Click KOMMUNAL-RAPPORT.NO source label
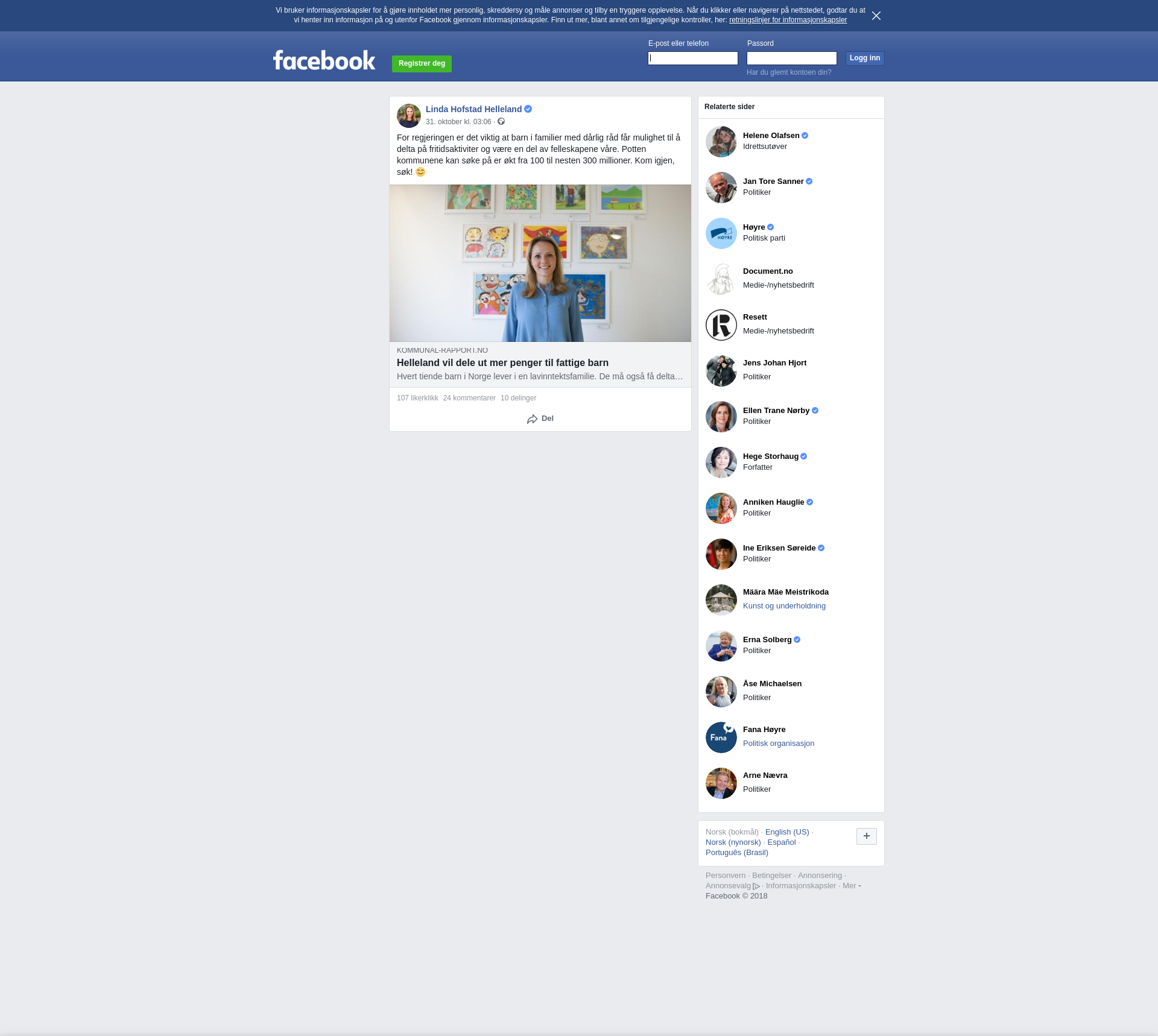Screen dimensions: 1158x1036 pos(442,350)
